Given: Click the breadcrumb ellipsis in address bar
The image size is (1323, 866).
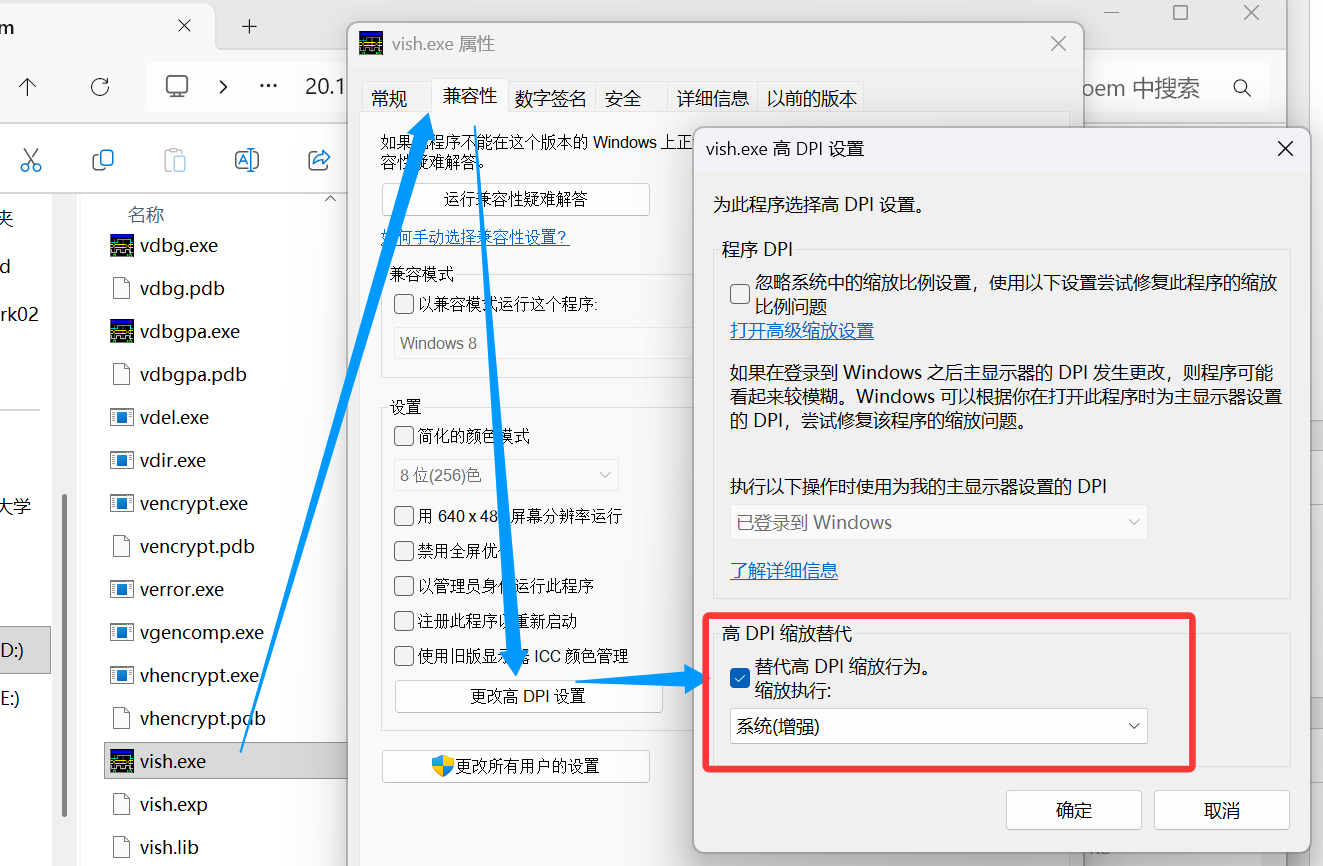Looking at the screenshot, I should (x=268, y=86).
